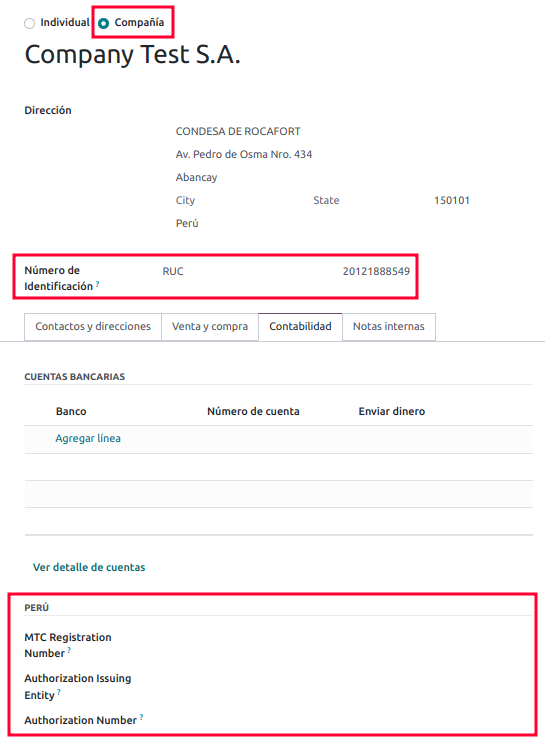545x750 pixels.
Task: Click the Dirección label
Action: [48, 110]
